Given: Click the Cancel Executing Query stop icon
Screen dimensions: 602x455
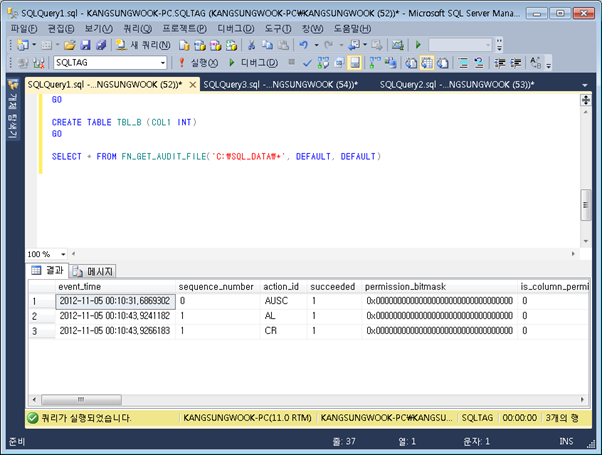Looking at the screenshot, I should point(291,62).
